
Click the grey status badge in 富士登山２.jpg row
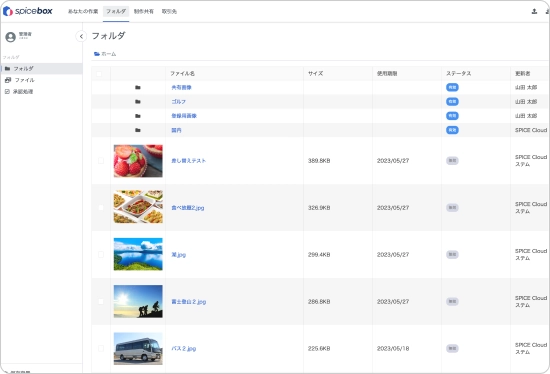coord(452,302)
